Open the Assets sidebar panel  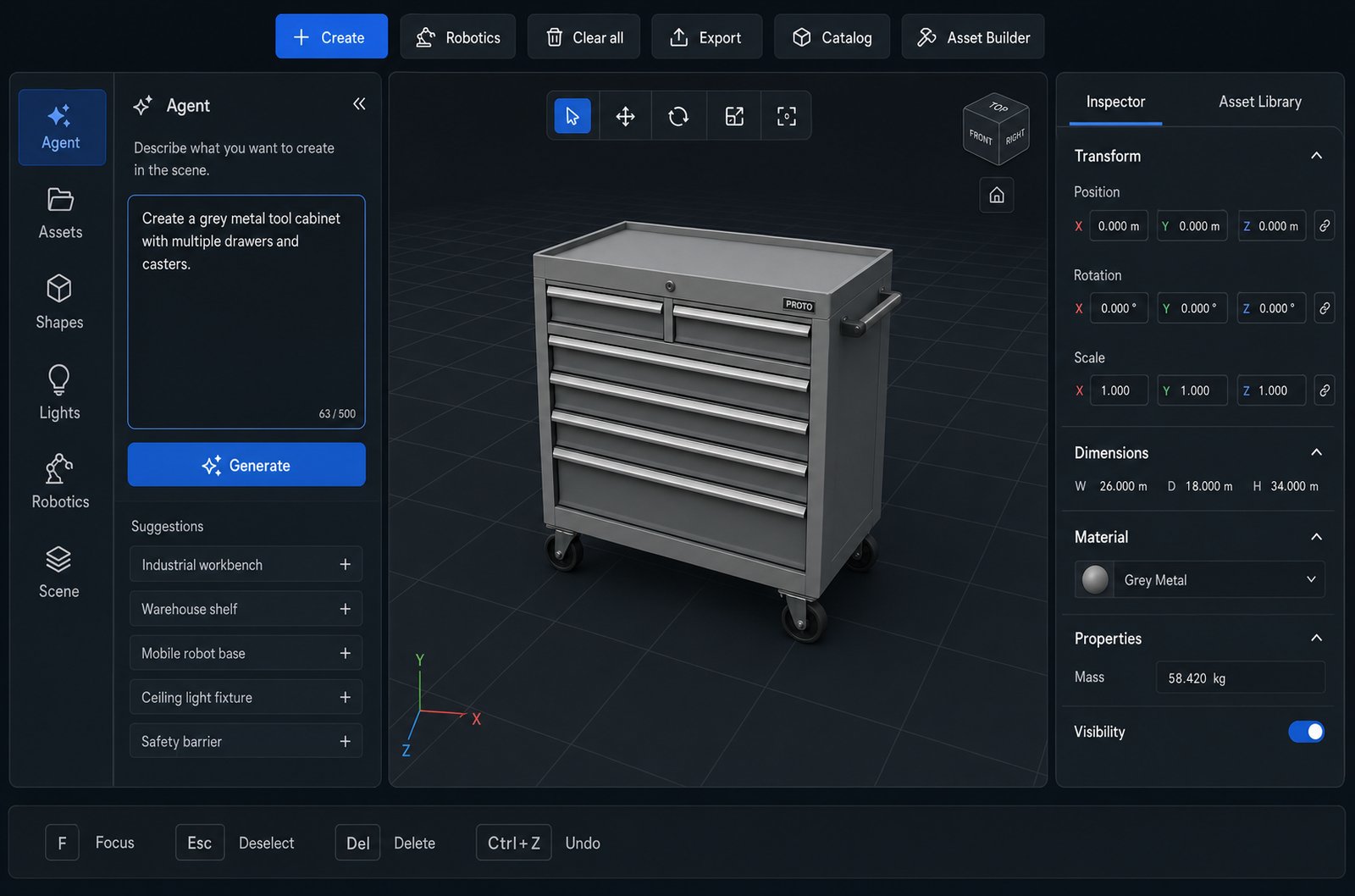coord(60,213)
